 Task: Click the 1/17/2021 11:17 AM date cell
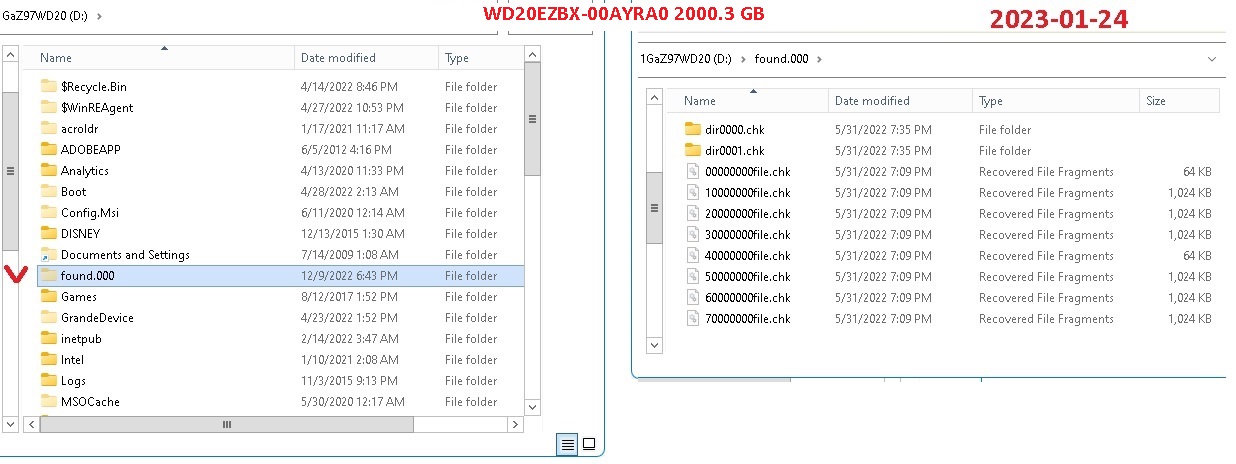352,129
